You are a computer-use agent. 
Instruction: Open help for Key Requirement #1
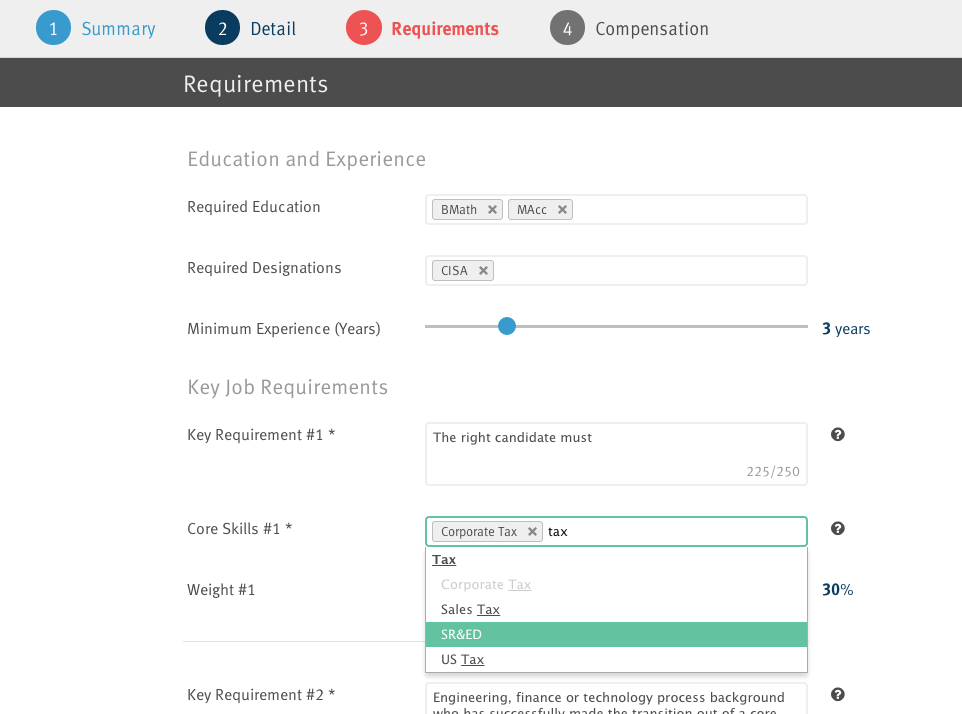(837, 435)
